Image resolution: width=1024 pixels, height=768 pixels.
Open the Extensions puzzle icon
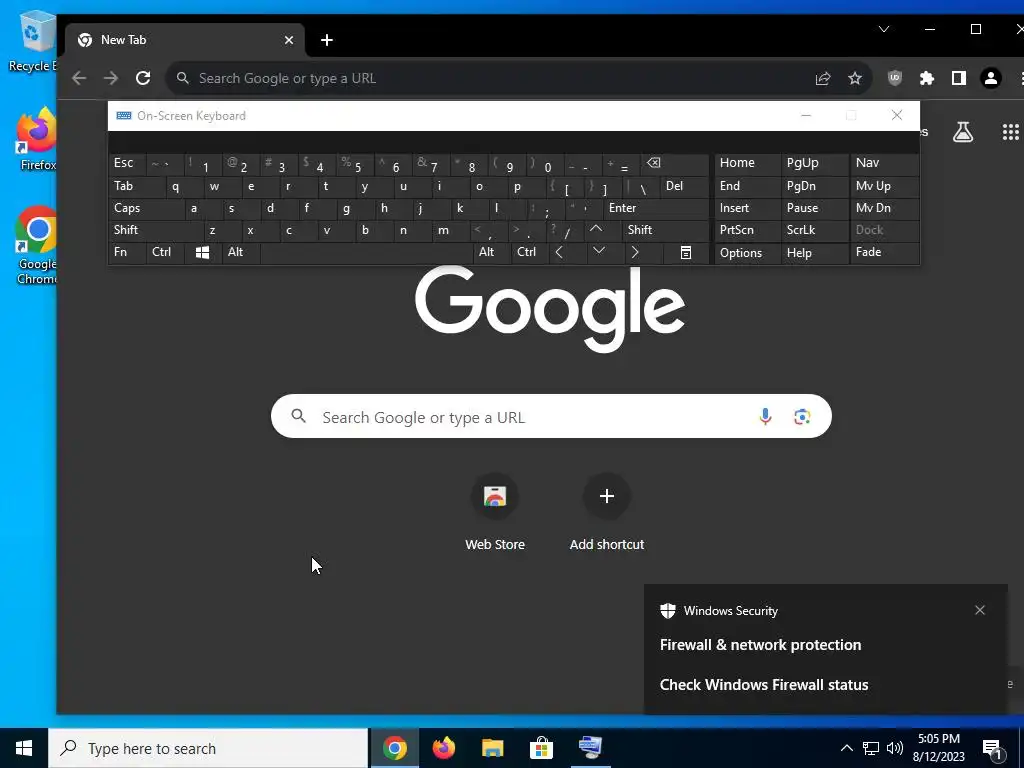point(927,78)
